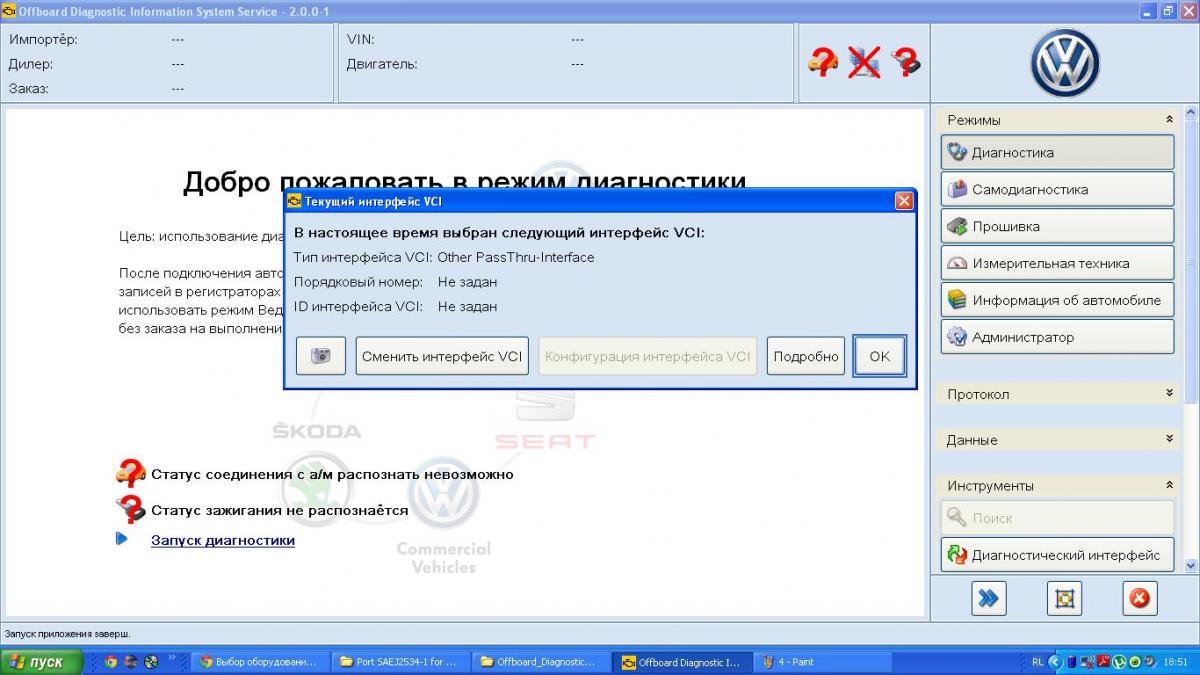Viewport: 1200px width, 675px height.
Task: Click the Volkswagen logo in top-right
Action: click(x=1065, y=63)
